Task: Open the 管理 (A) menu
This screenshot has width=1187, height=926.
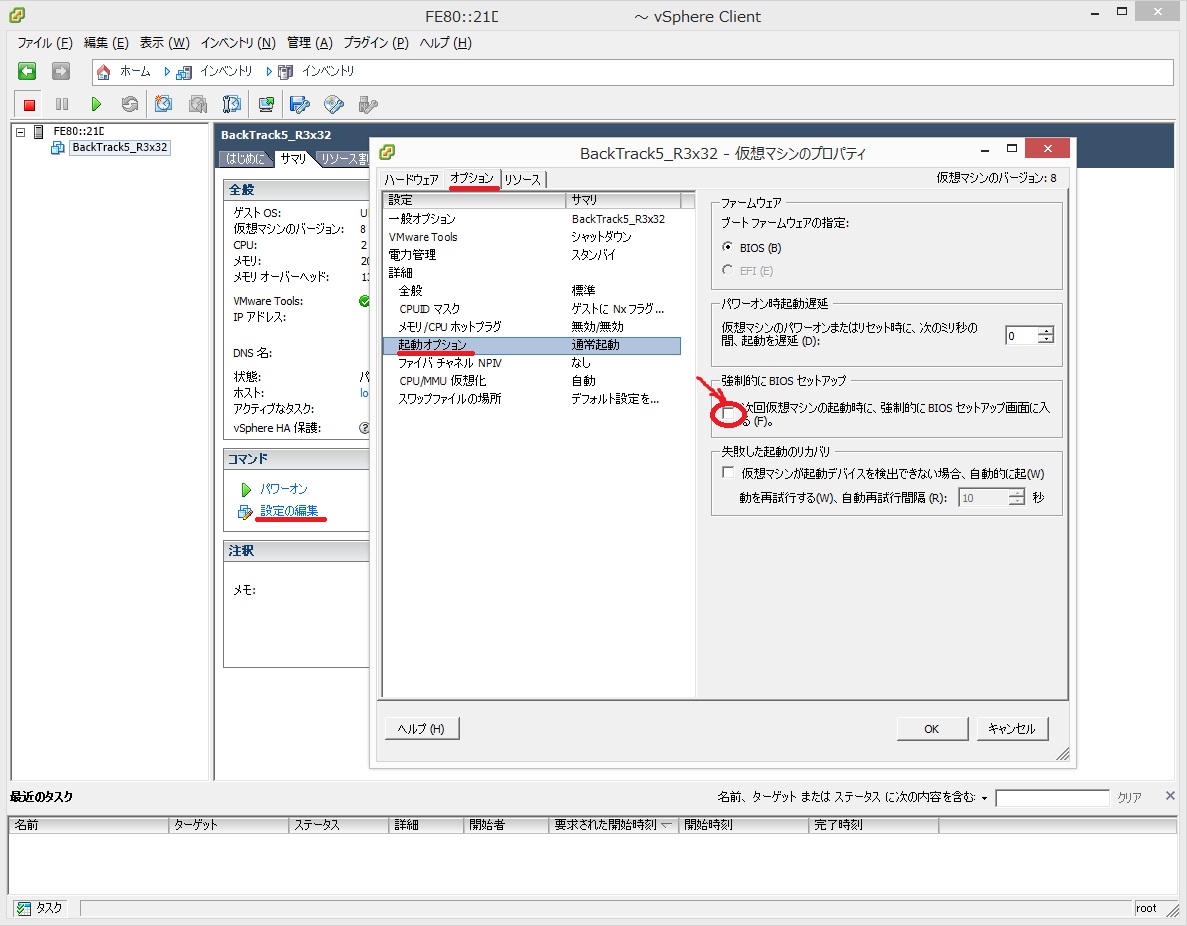Action: click(310, 43)
